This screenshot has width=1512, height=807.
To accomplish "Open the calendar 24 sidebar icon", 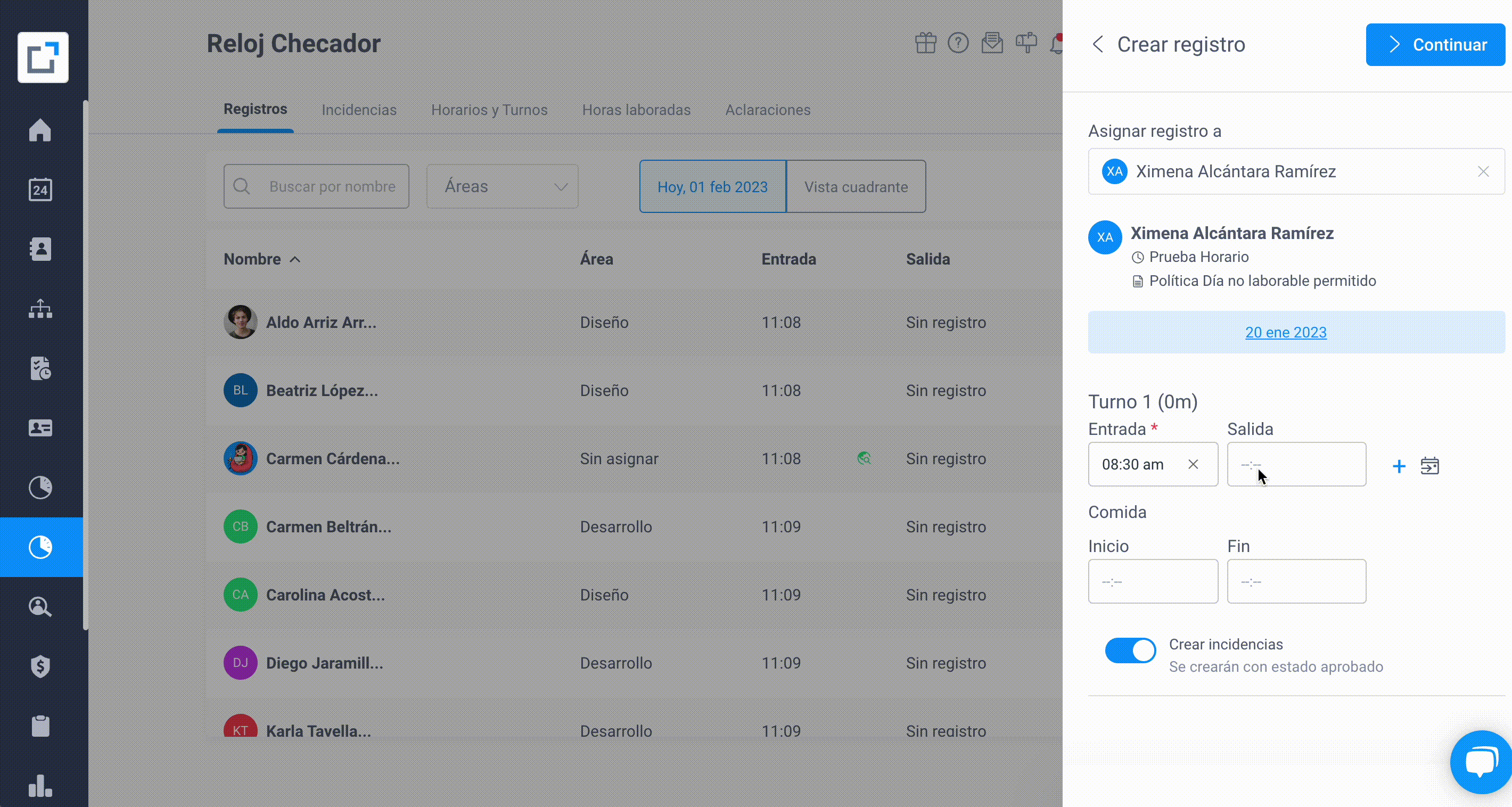I will tap(40, 190).
